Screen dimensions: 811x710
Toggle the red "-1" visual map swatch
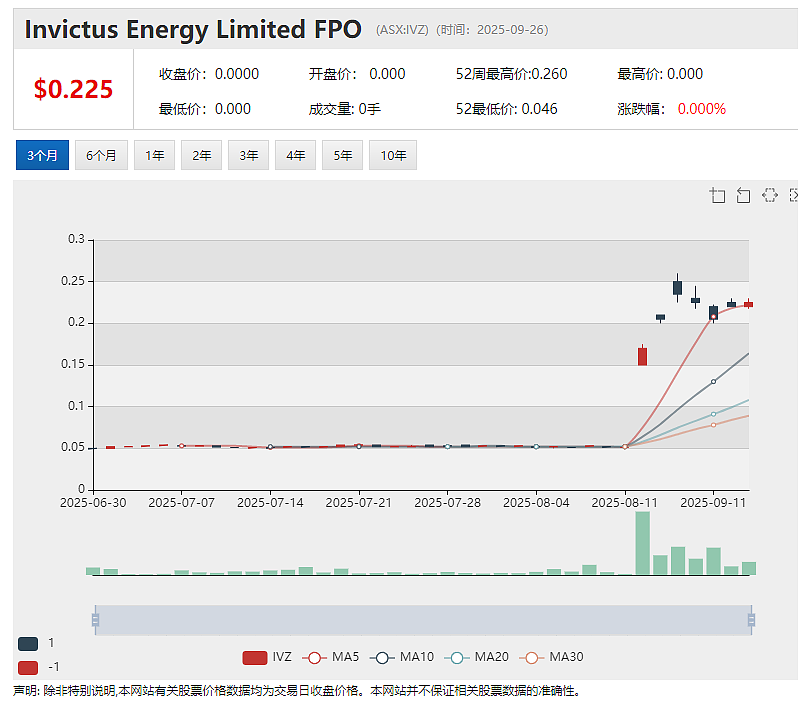(x=28, y=668)
